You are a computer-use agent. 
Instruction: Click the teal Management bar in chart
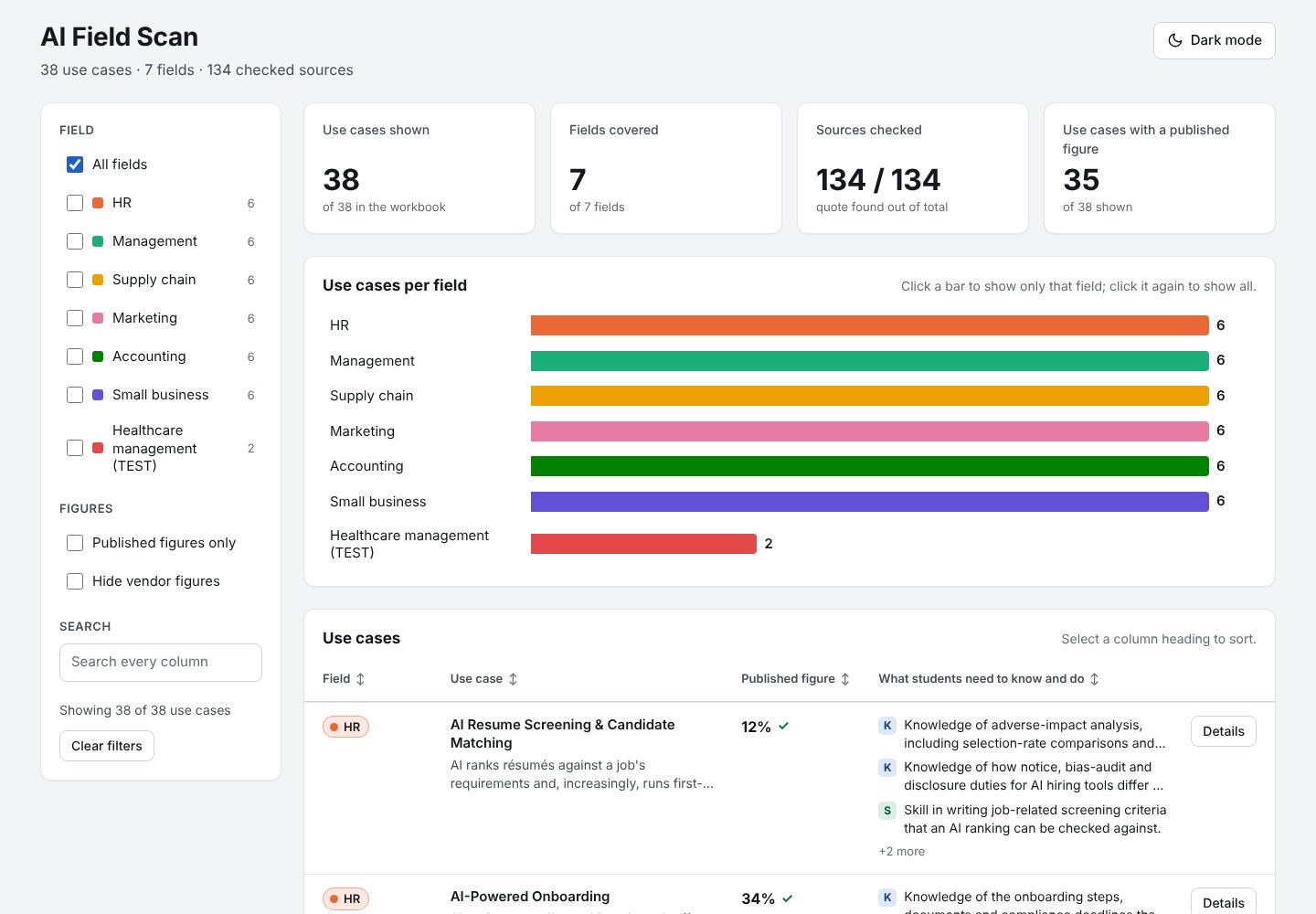[870, 361]
